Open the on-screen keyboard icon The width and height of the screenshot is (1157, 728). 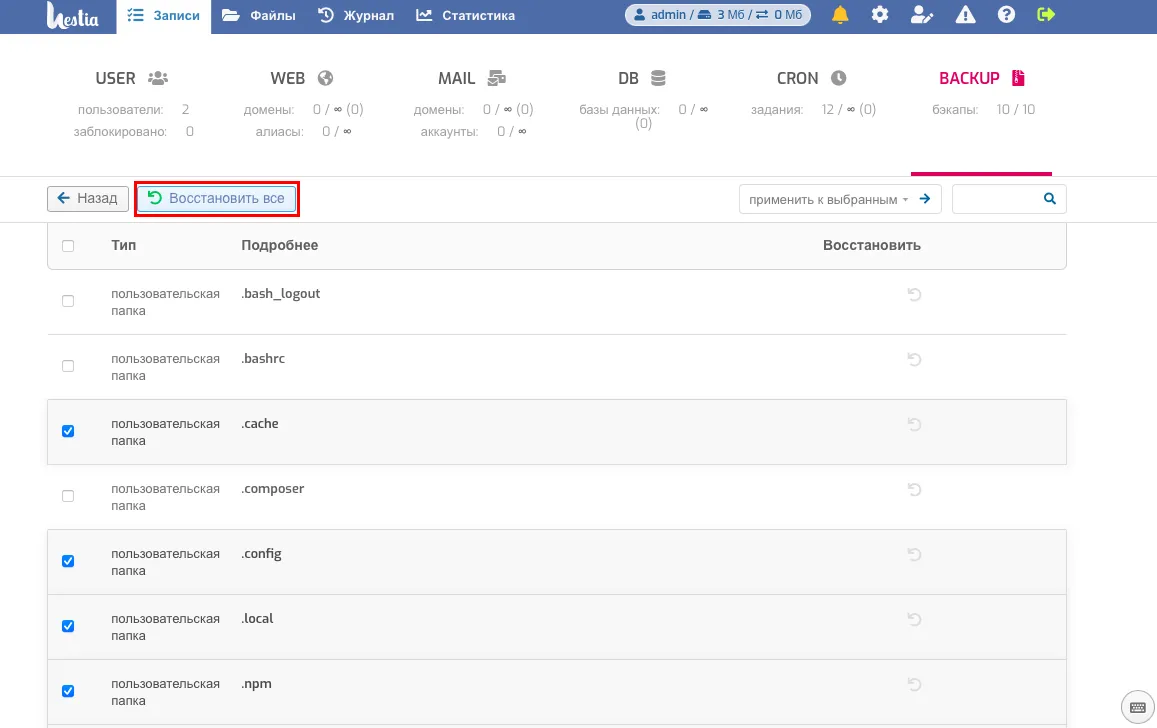(1138, 707)
